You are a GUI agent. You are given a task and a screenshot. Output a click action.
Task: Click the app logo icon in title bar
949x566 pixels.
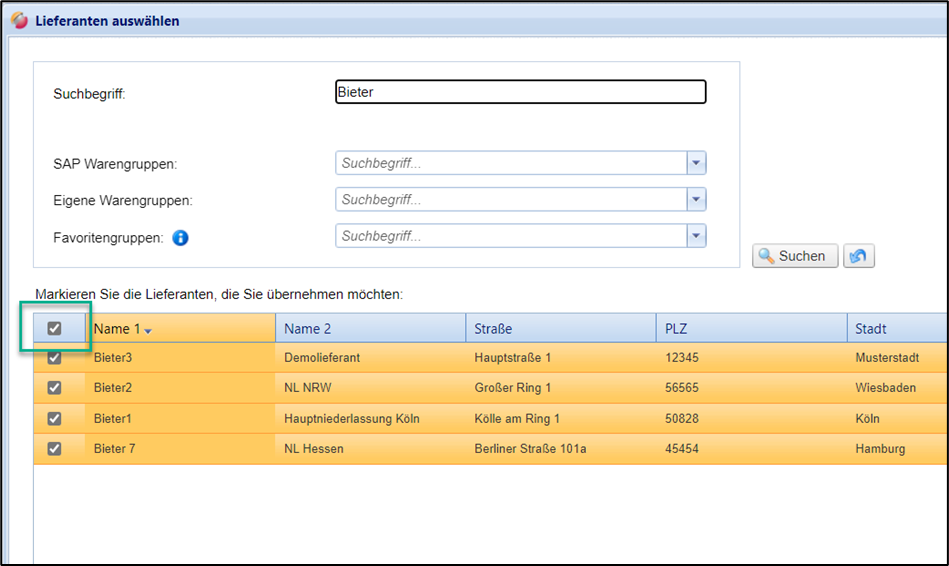[x=20, y=21]
